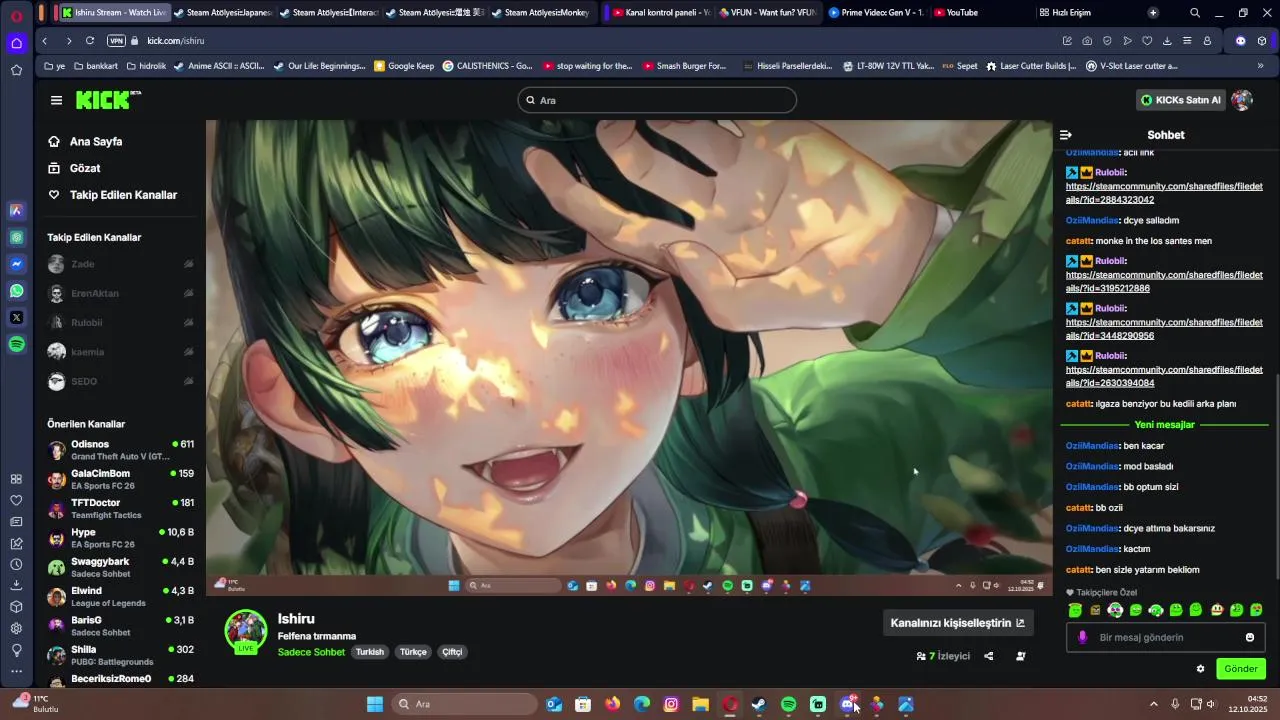Open Kick hamburger menu
1280x720 pixels.
click(x=56, y=100)
